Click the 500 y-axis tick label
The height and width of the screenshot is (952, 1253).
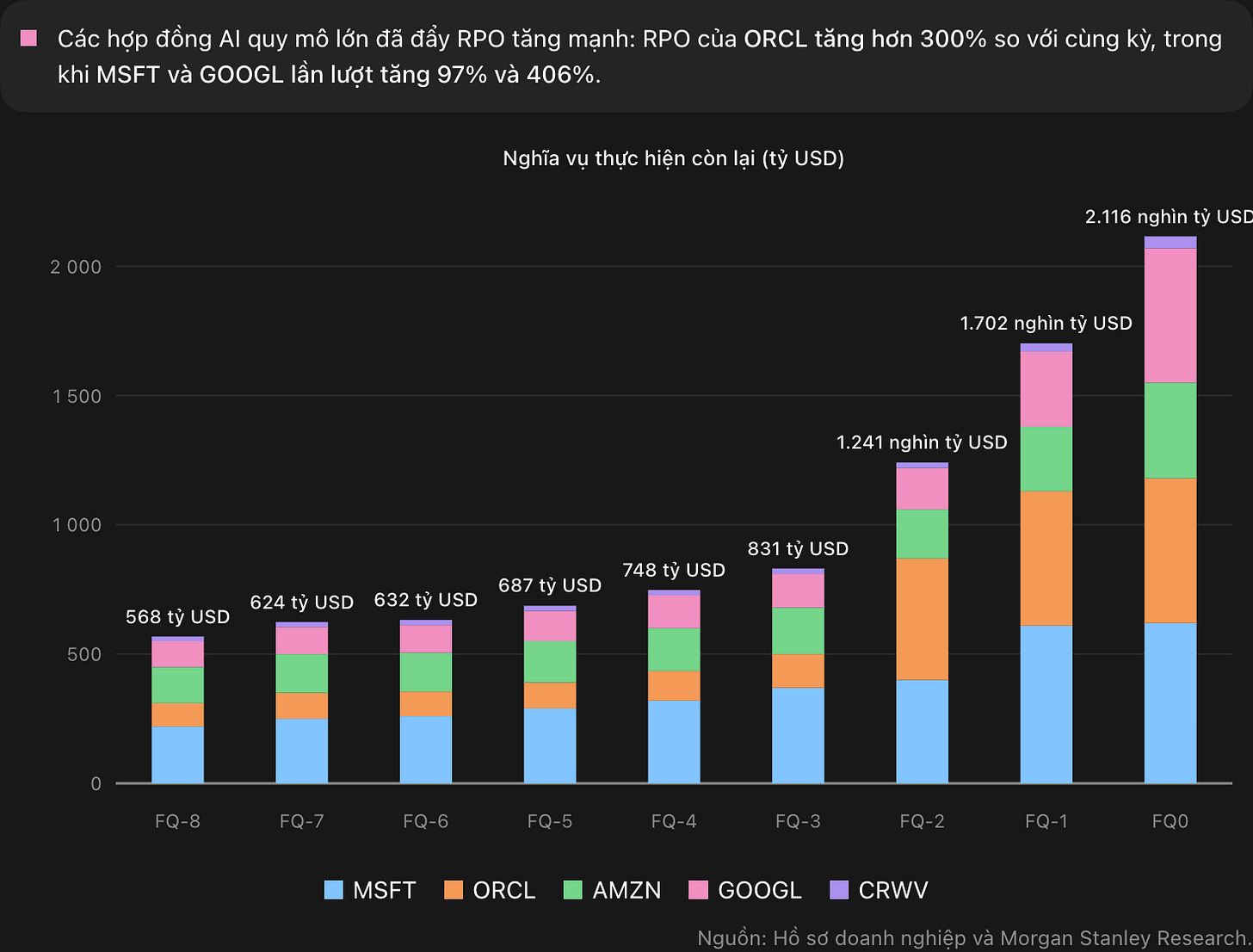84,654
